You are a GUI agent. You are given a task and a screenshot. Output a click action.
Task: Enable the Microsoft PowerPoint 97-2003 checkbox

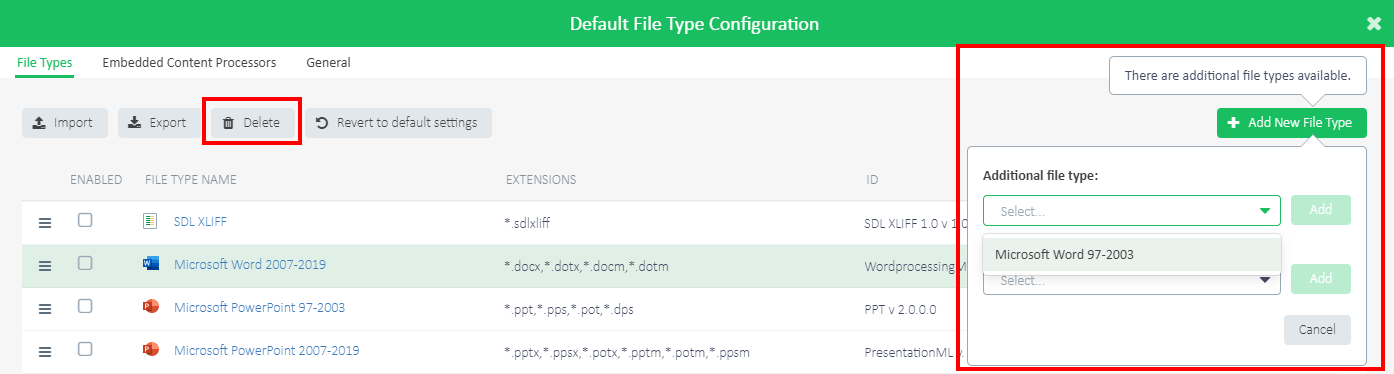(x=86, y=306)
